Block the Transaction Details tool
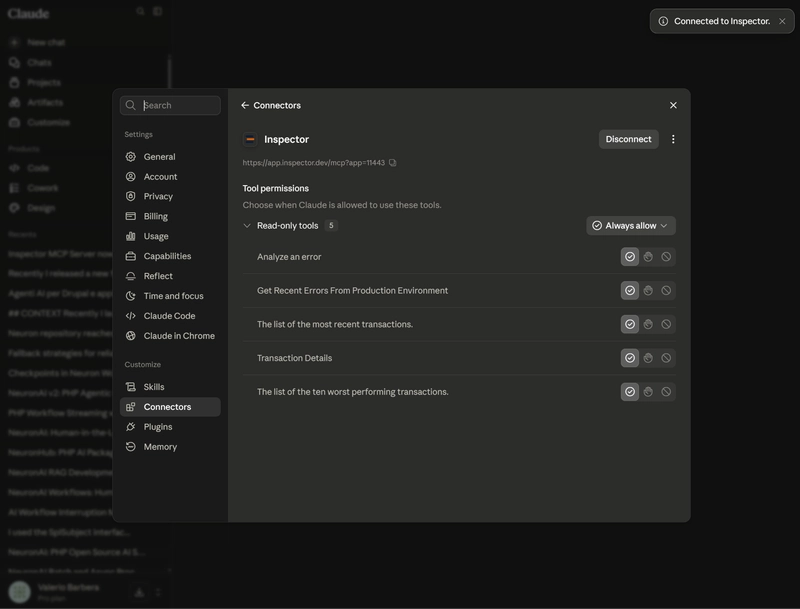 [666, 358]
